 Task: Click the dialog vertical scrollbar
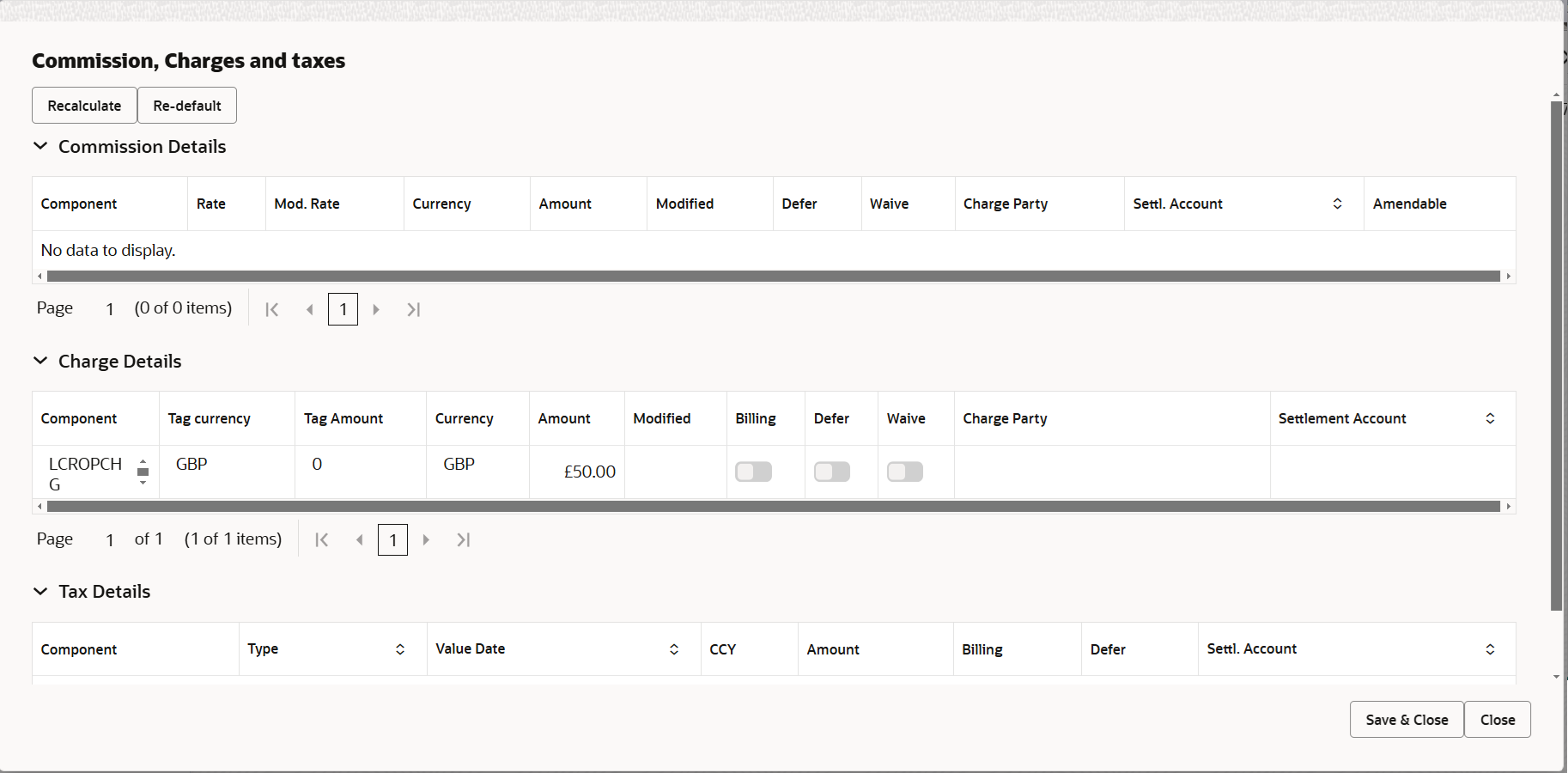(1556, 356)
